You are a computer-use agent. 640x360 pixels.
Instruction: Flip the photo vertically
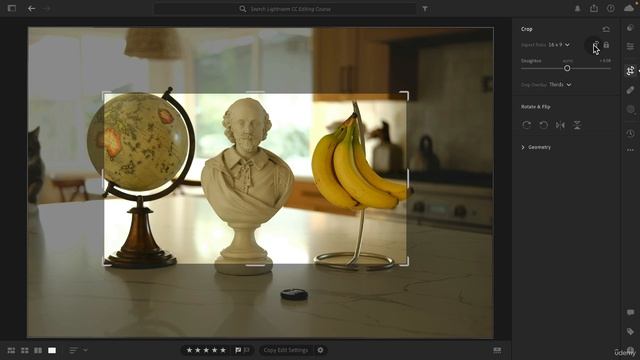pyautogui.click(x=577, y=125)
